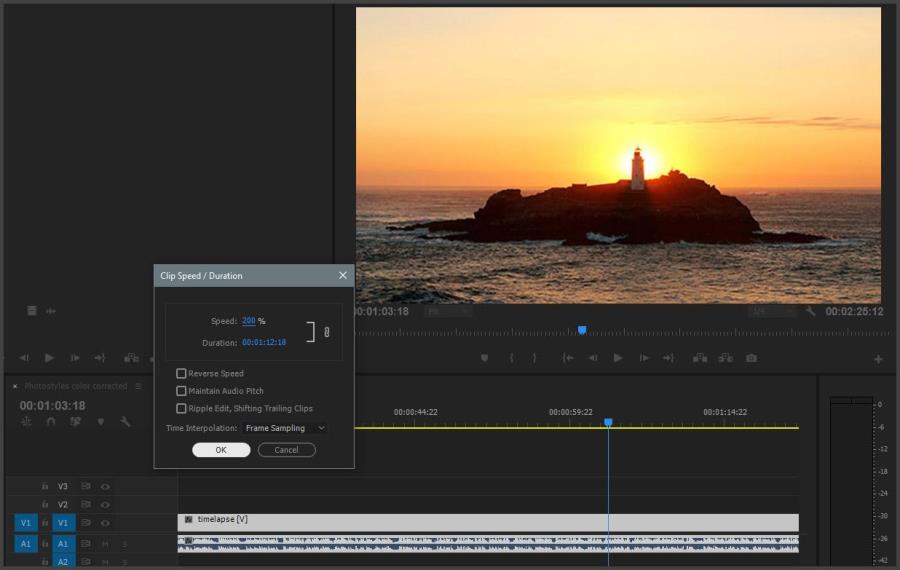Toggle V1 source patching button
This screenshot has width=900, height=570.
coord(26,524)
